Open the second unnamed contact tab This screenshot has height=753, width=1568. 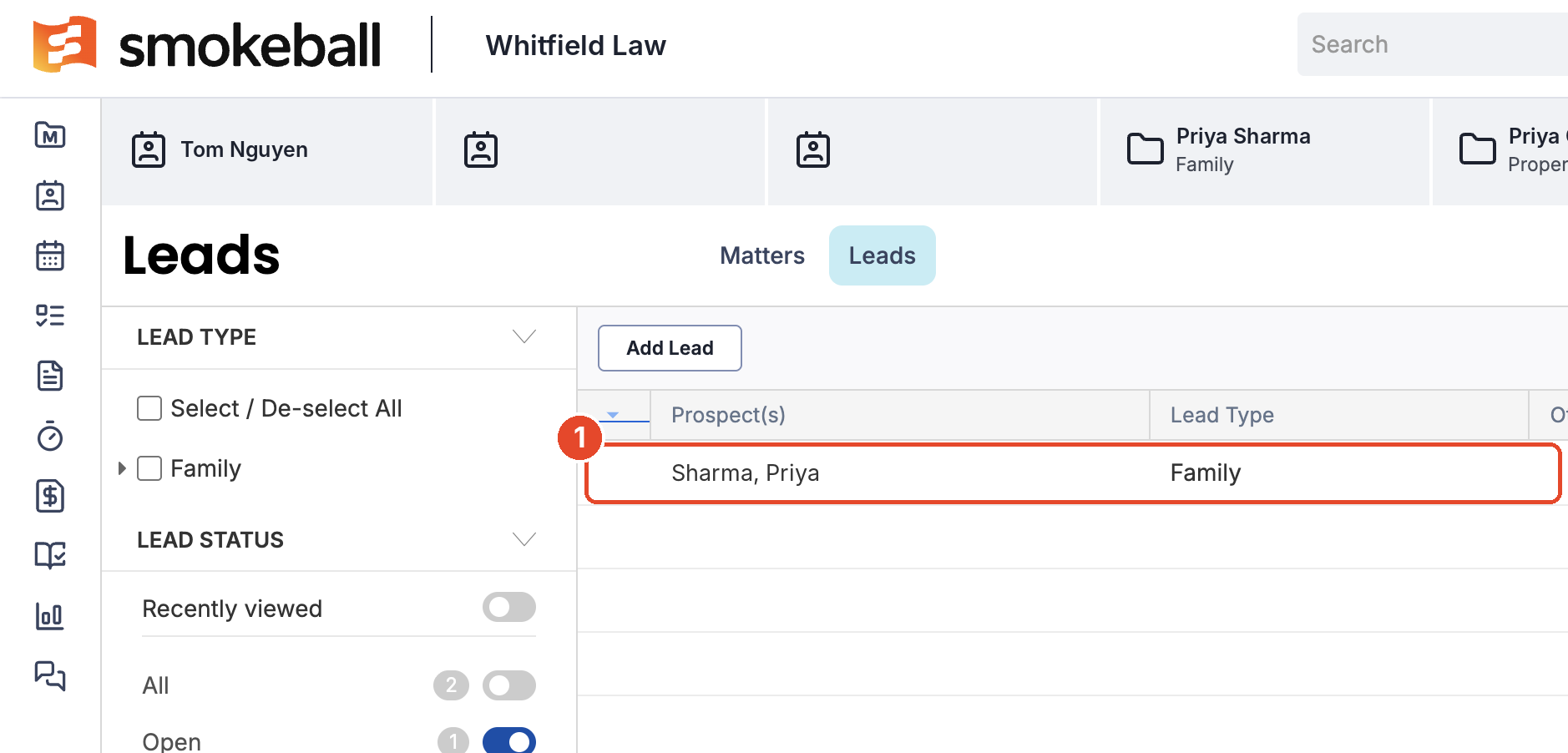click(x=600, y=151)
